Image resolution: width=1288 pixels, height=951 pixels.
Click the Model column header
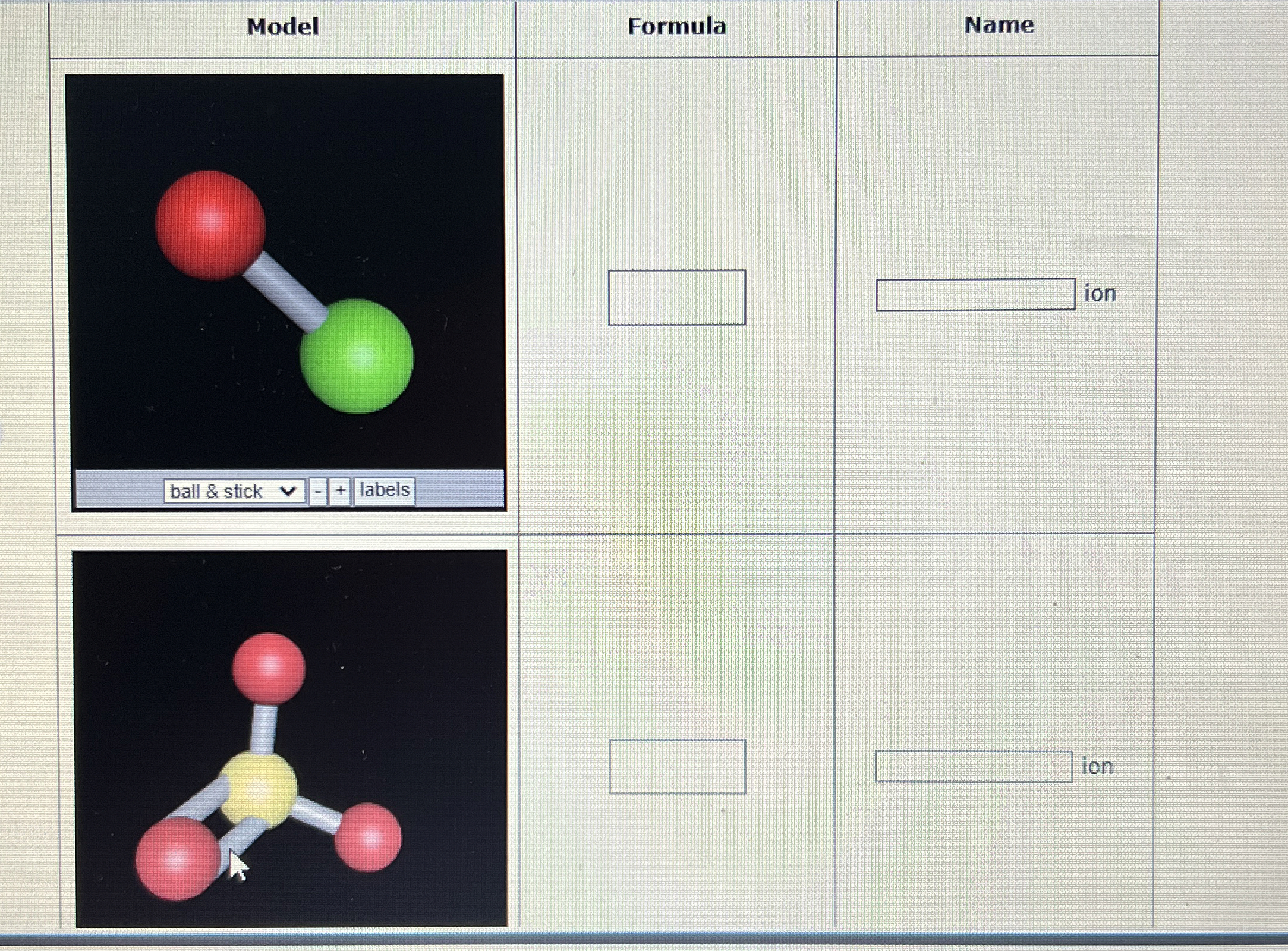[283, 27]
